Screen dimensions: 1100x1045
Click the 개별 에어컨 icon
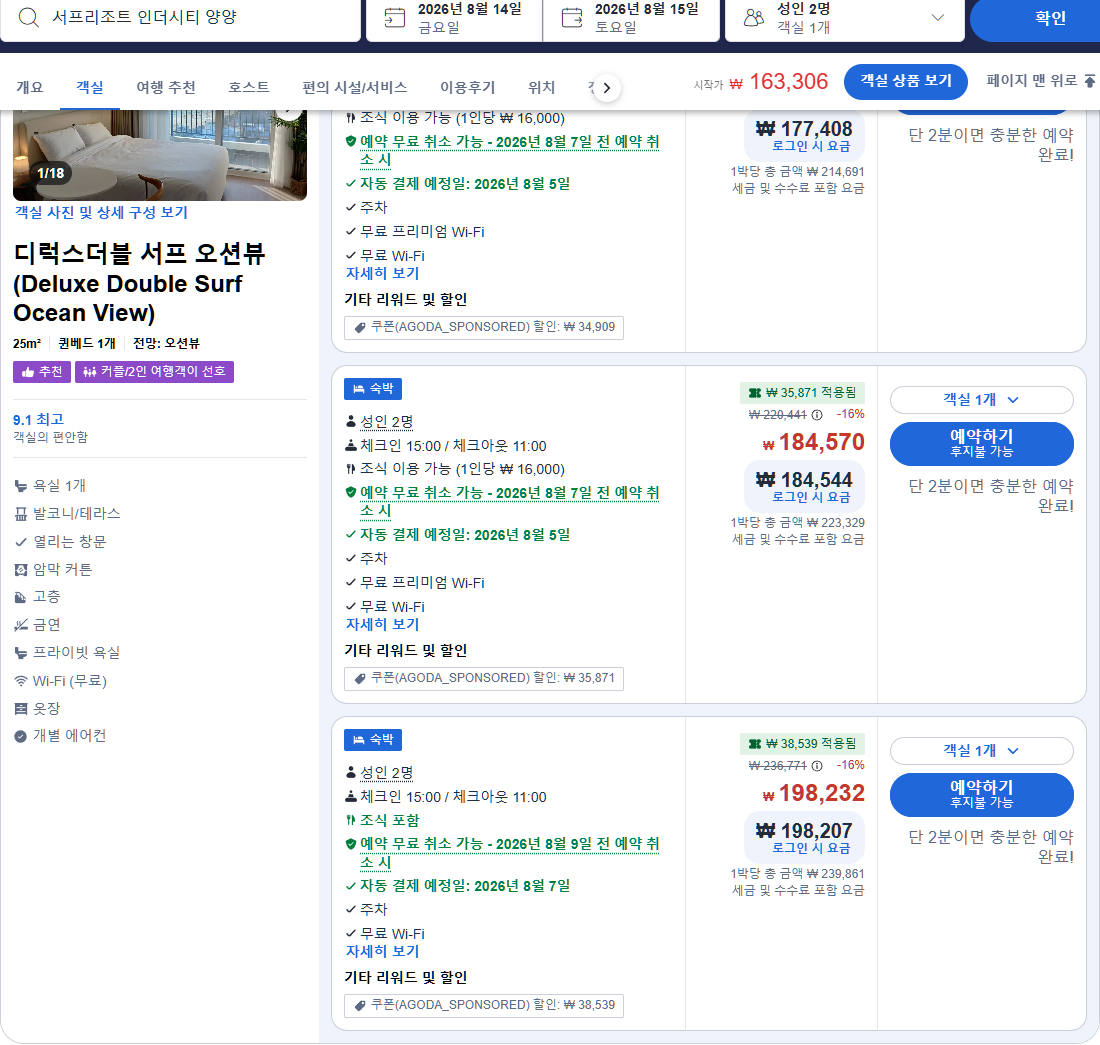(x=21, y=736)
